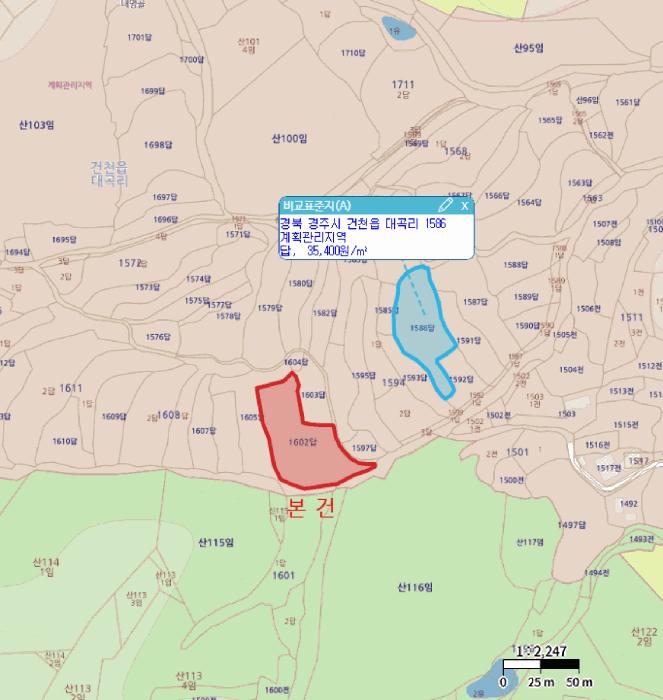Click parcel 1699답

[x=153, y=91]
